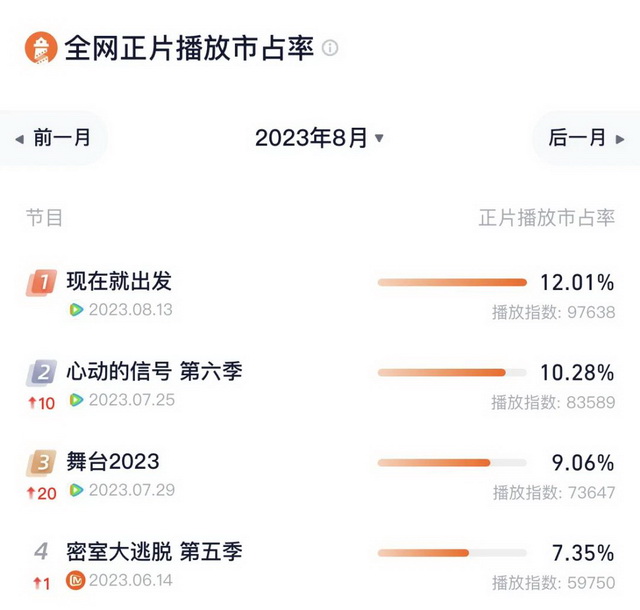Viewport: 640px width, 610px height.
Task: Click the 正片播放市占率 column header
Action: (x=547, y=217)
